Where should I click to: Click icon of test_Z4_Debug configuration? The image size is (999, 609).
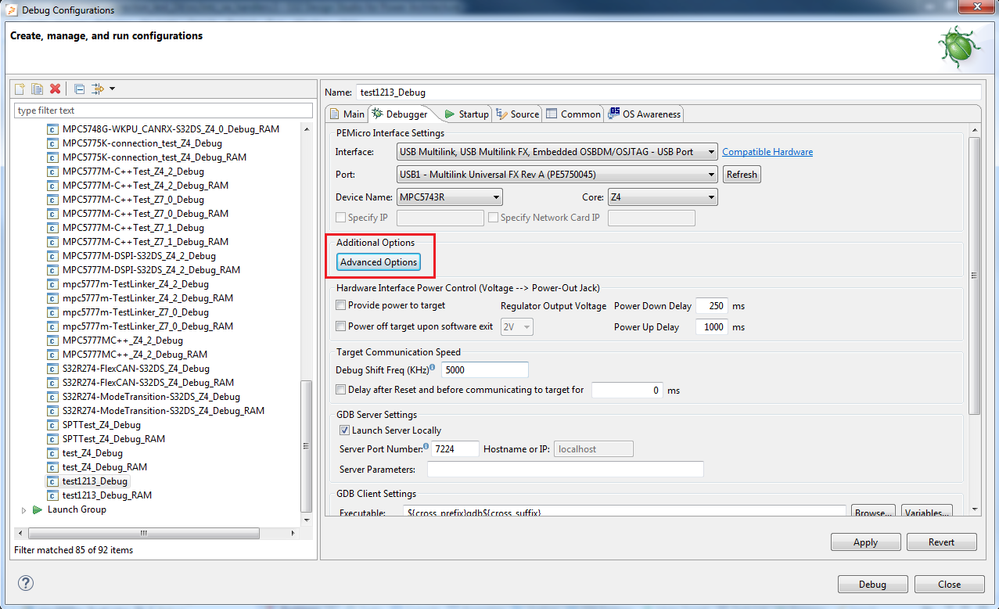click(x=53, y=453)
